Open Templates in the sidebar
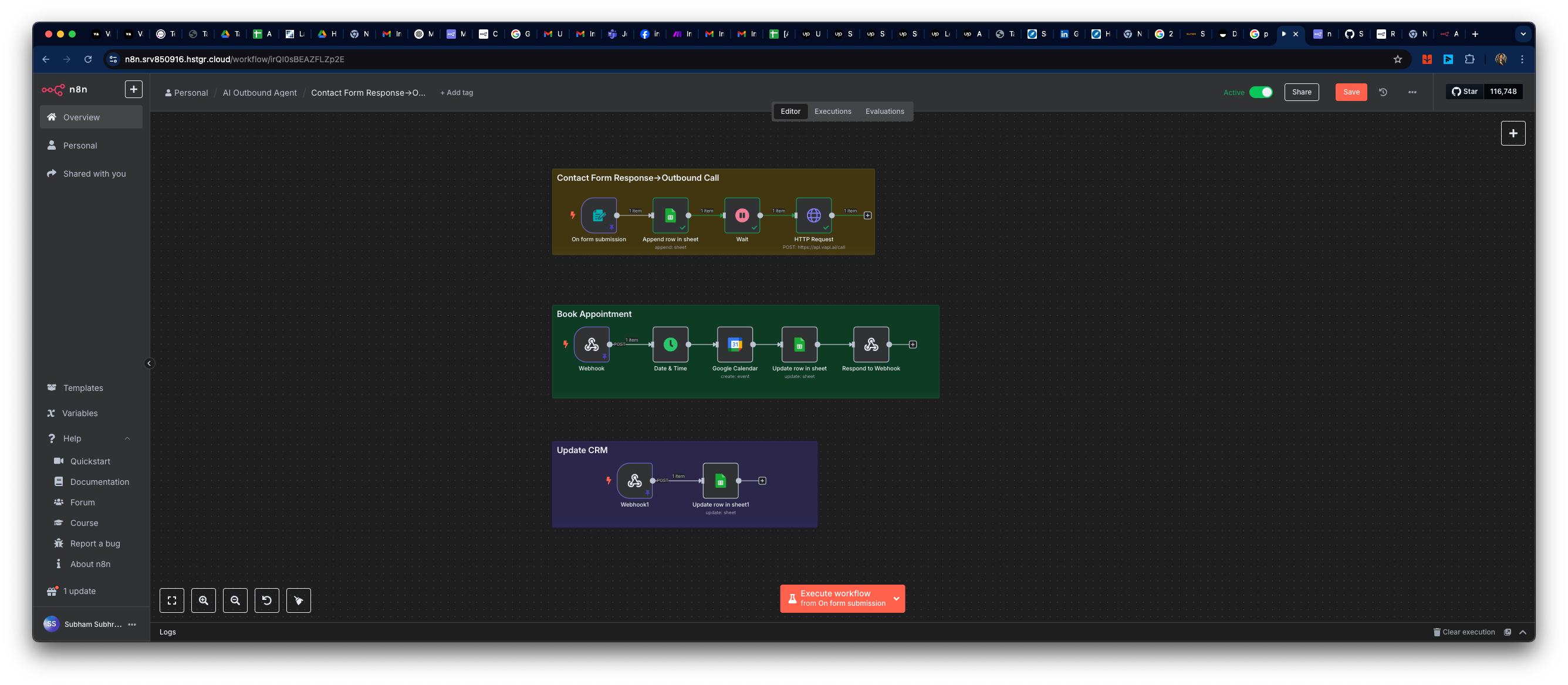The height and width of the screenshot is (685, 1568). pyautogui.click(x=92, y=388)
